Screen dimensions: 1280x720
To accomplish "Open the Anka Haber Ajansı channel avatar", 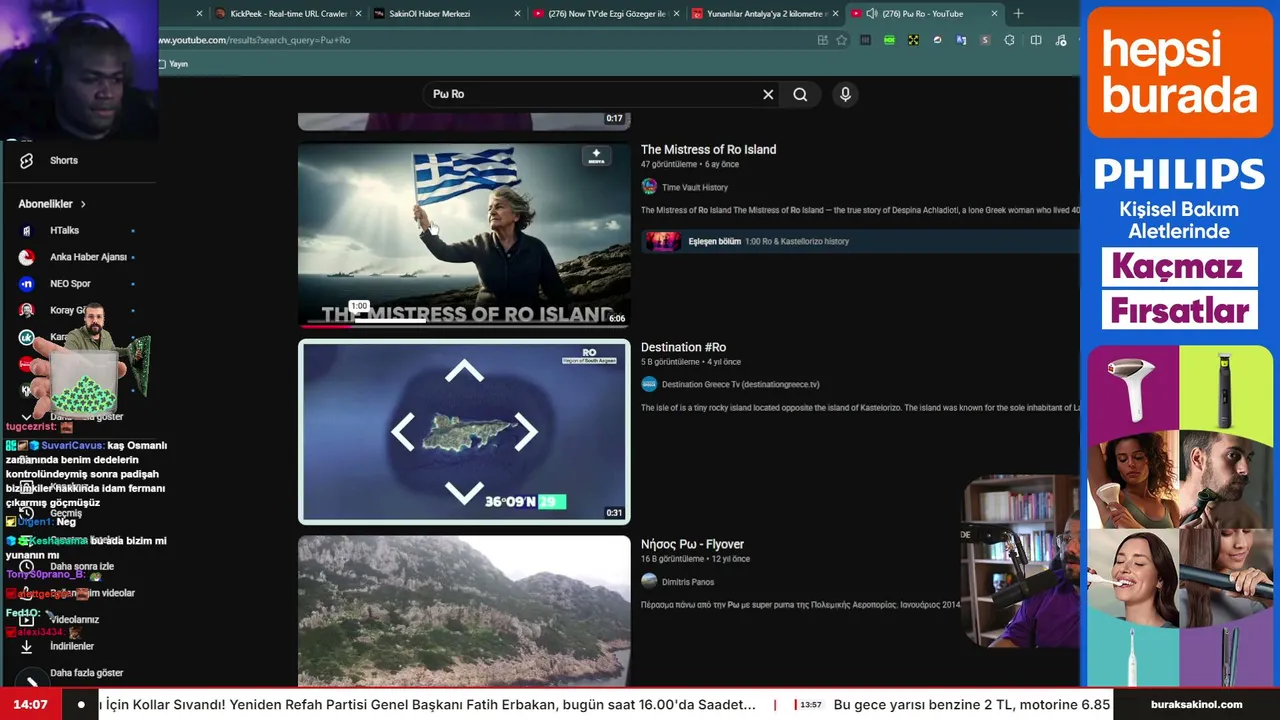I will tap(27, 257).
